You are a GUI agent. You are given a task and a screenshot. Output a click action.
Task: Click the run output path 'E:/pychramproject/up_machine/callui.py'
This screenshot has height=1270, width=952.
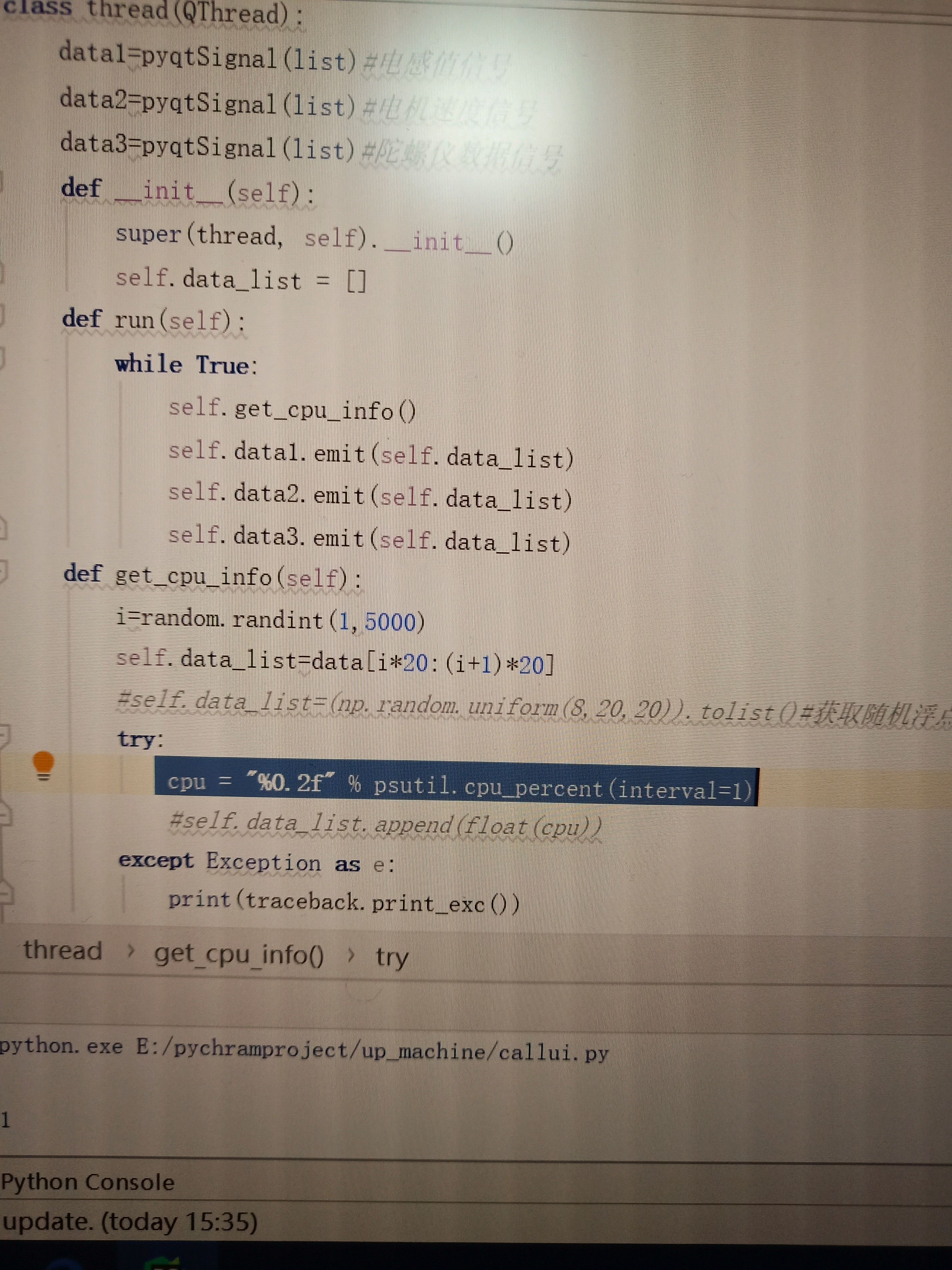tap(372, 1050)
